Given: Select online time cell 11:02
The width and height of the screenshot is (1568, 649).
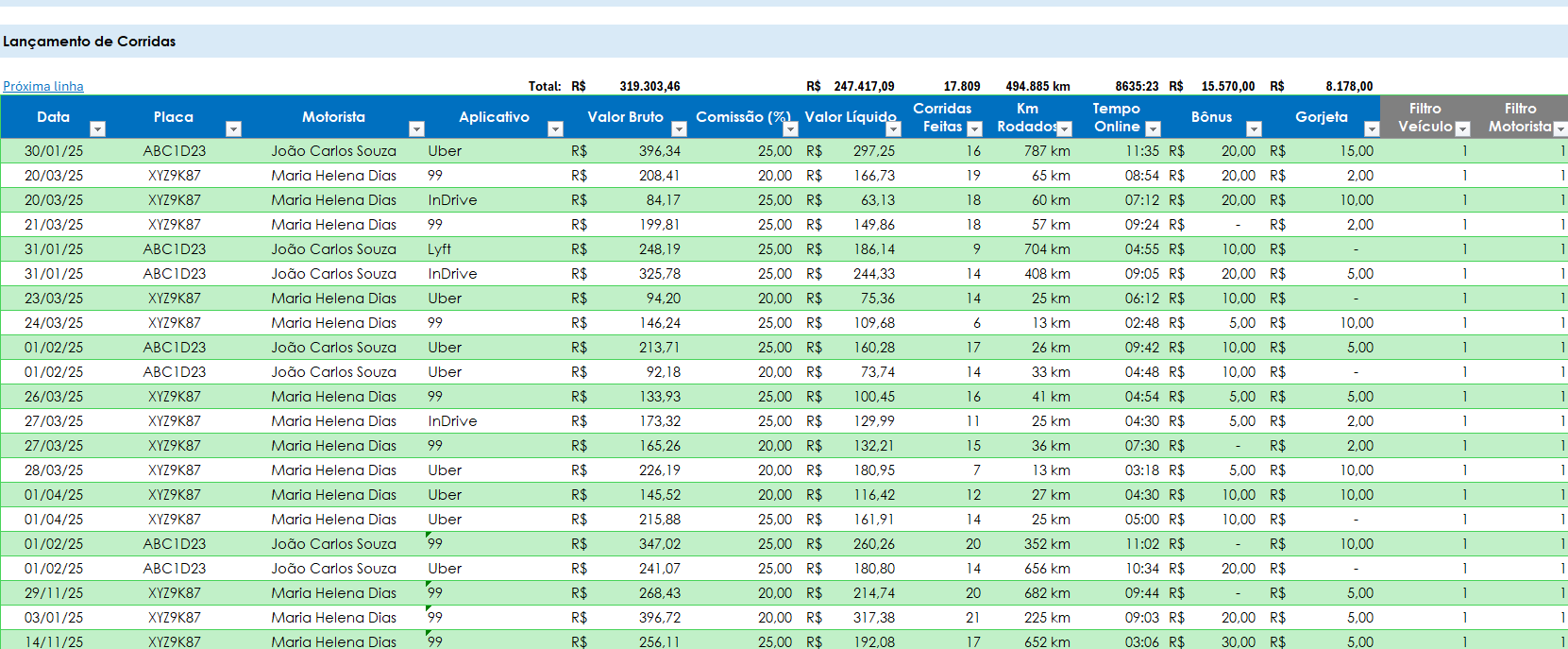Looking at the screenshot, I should point(1142,544).
